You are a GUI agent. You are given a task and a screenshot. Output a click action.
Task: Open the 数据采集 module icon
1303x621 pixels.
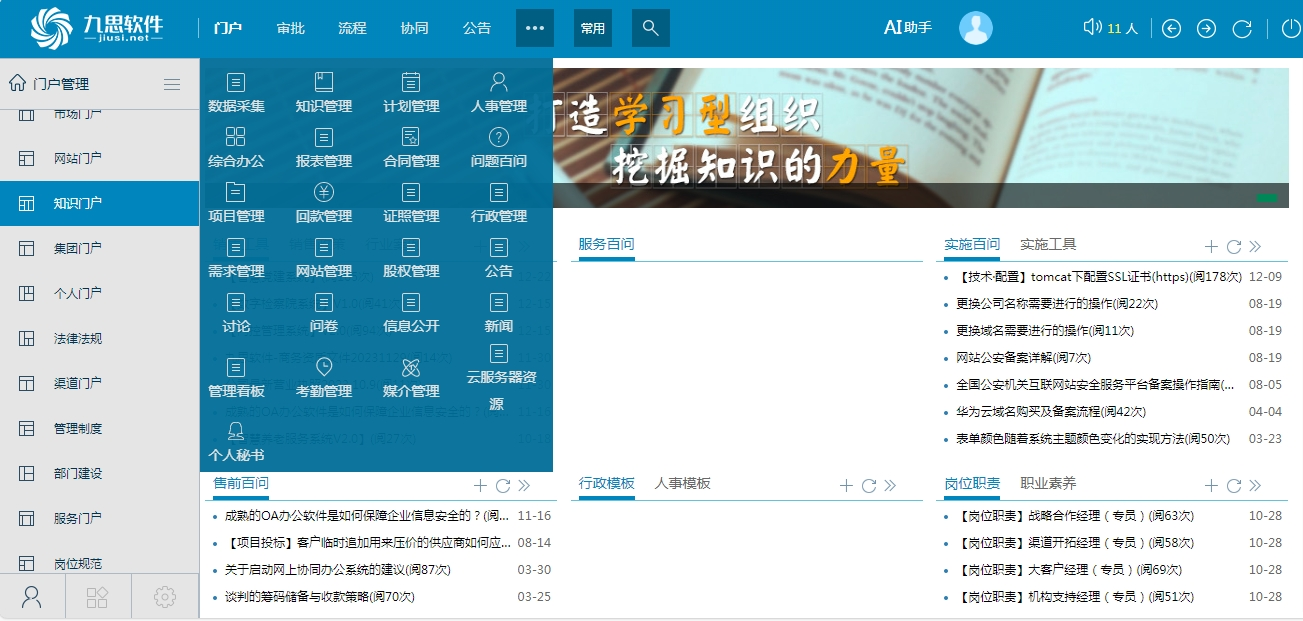tap(236, 83)
